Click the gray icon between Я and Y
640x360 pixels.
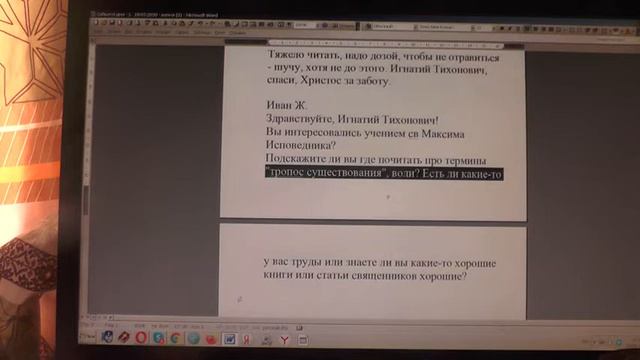(x=267, y=340)
